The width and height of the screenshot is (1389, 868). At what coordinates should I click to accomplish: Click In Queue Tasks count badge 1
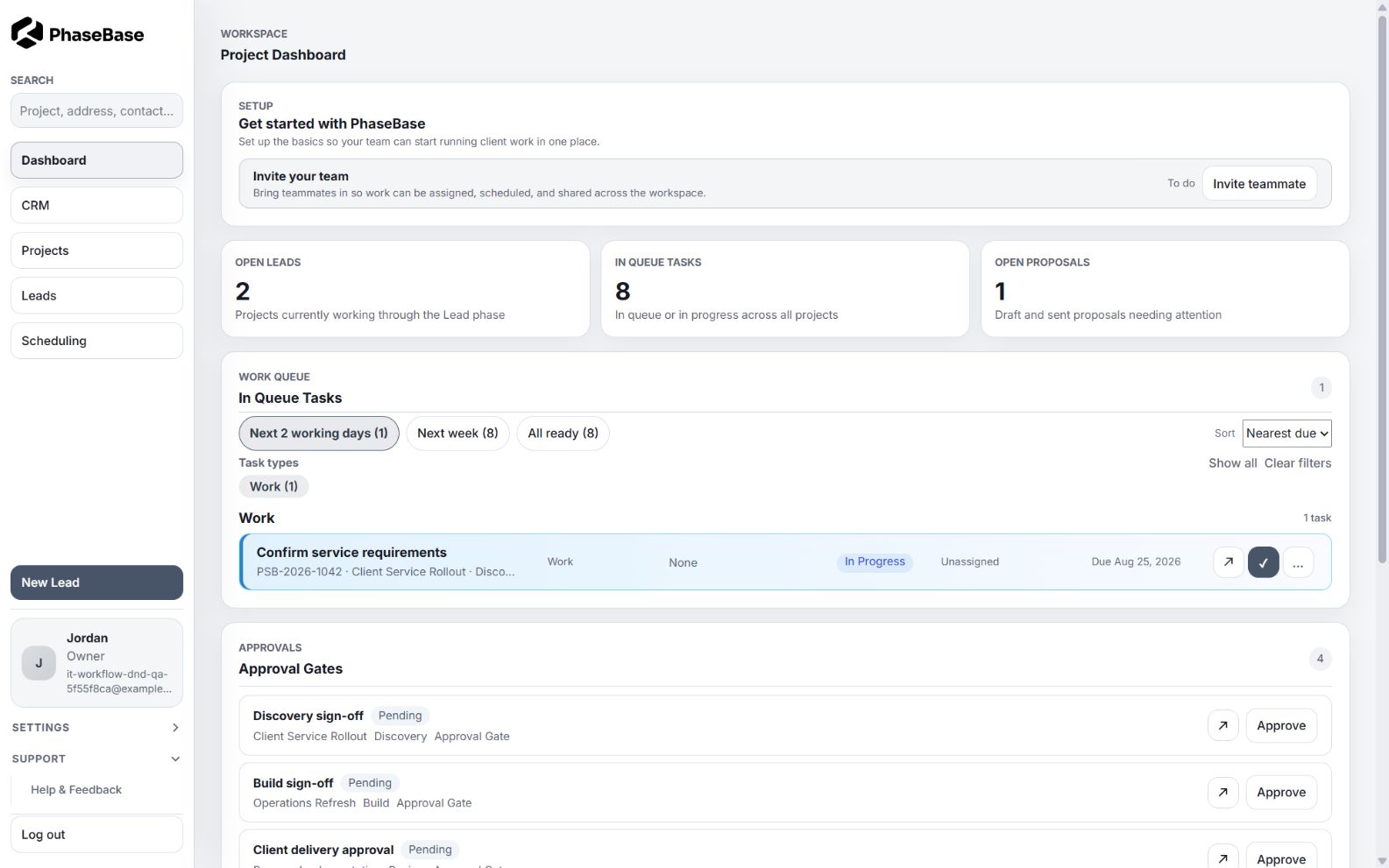coord(1322,387)
